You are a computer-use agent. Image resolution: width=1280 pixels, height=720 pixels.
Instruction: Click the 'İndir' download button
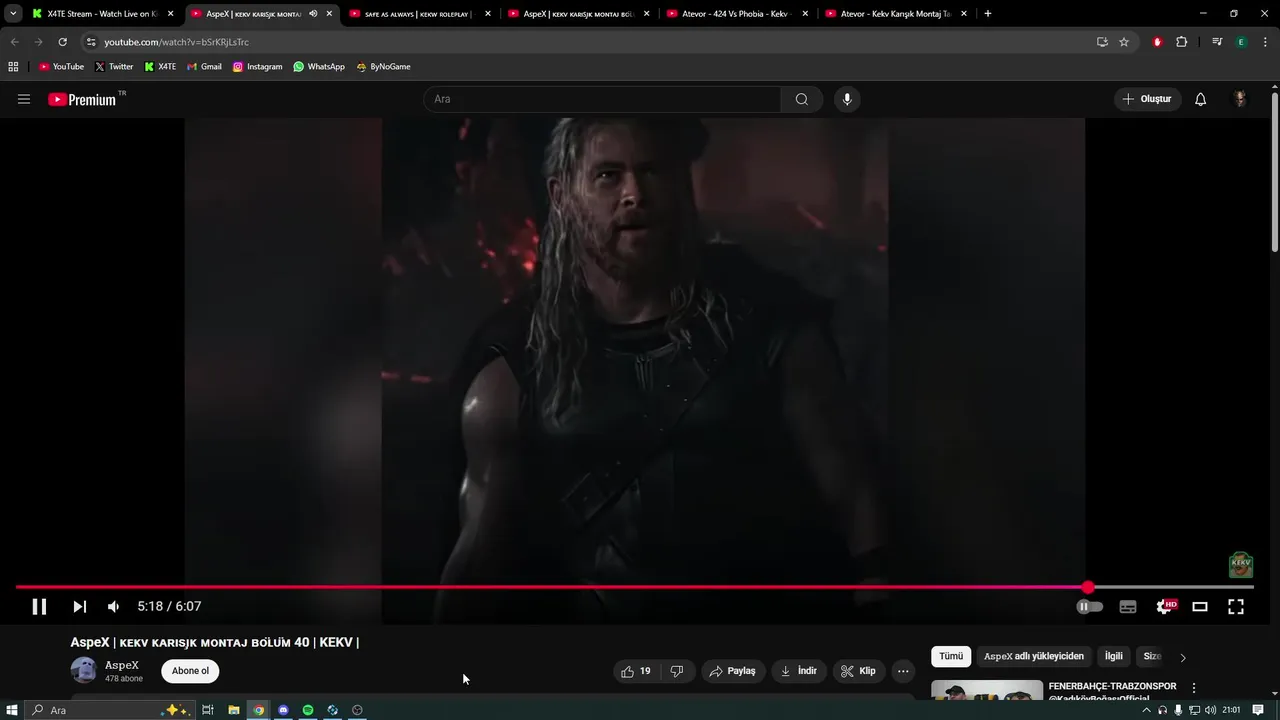pos(799,671)
